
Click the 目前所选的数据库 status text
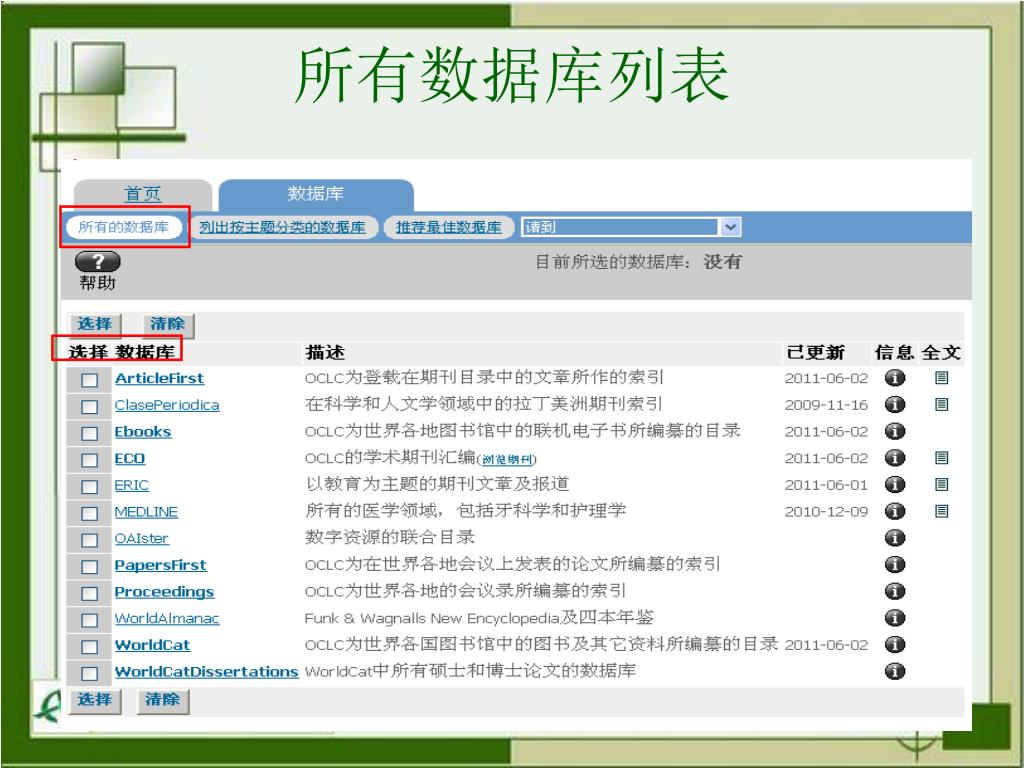pyautogui.click(x=638, y=263)
